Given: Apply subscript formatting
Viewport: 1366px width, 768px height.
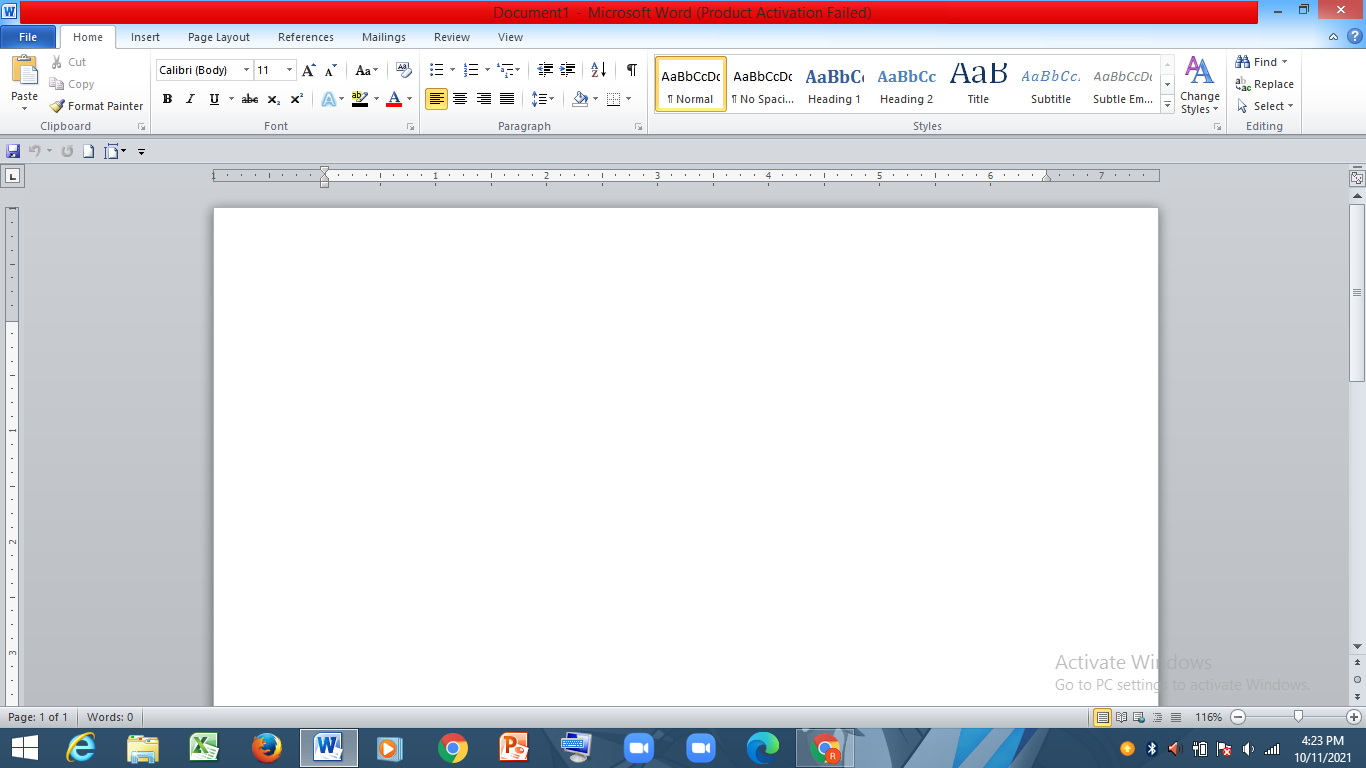Looking at the screenshot, I should click(274, 99).
